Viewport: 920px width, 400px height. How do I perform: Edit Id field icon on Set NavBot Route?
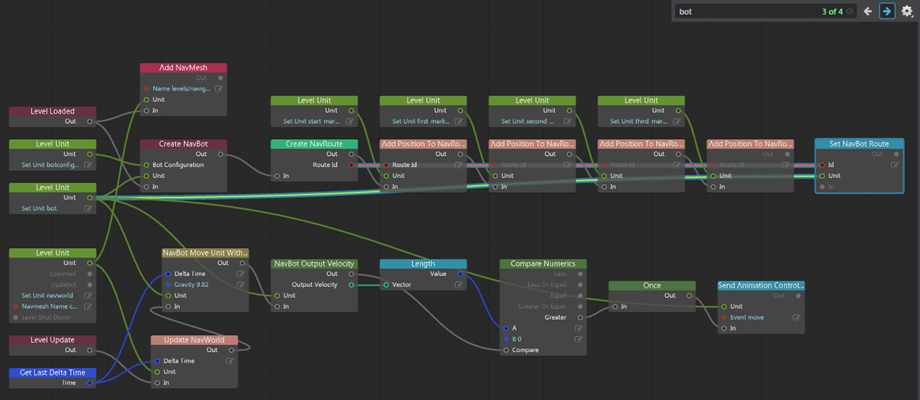click(x=895, y=165)
